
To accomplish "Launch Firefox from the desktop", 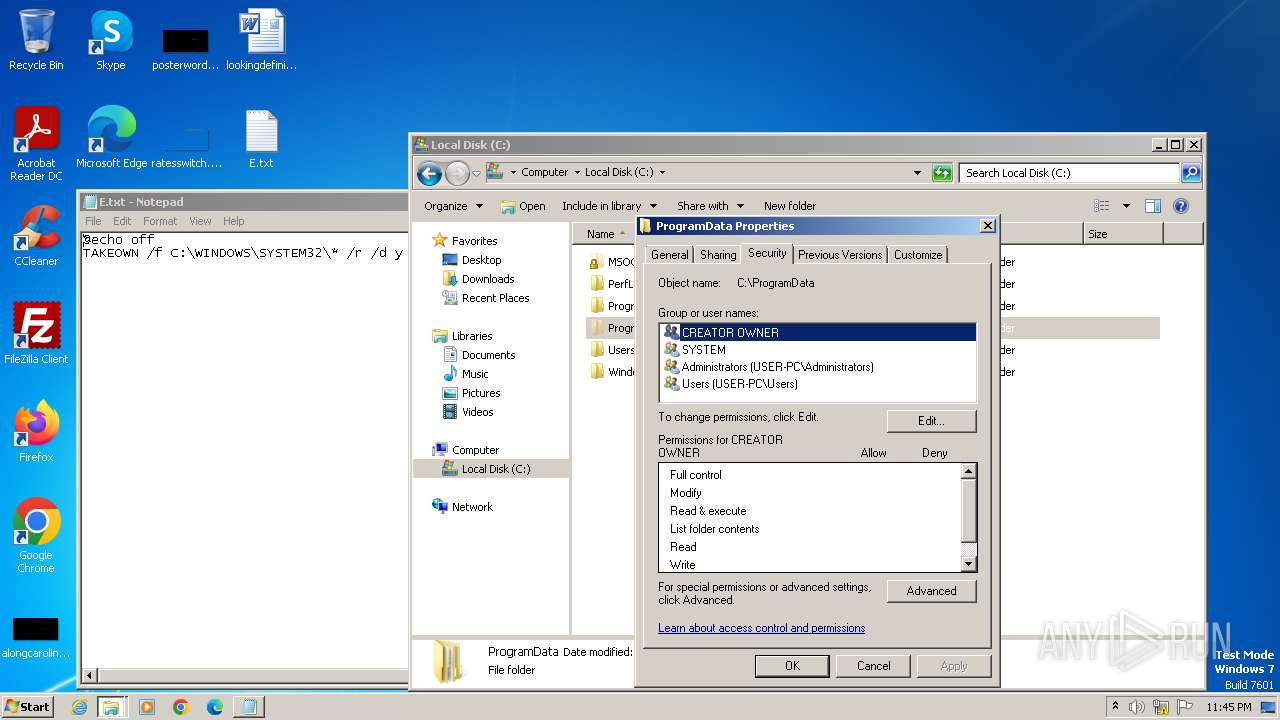I will pyautogui.click(x=36, y=431).
